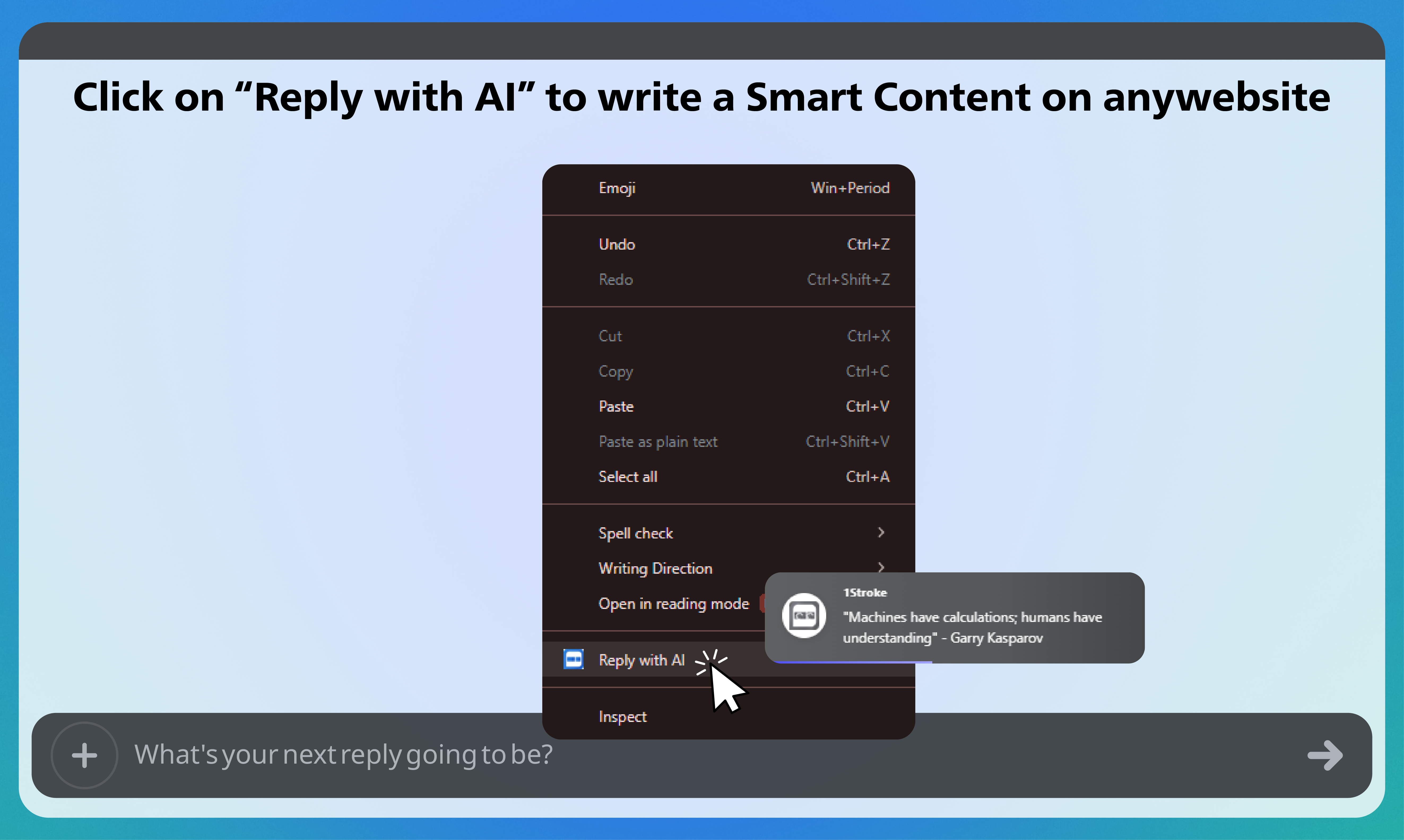Expand the Spell check submenu arrow
Screen dimensions: 1404x840
(x=881, y=532)
